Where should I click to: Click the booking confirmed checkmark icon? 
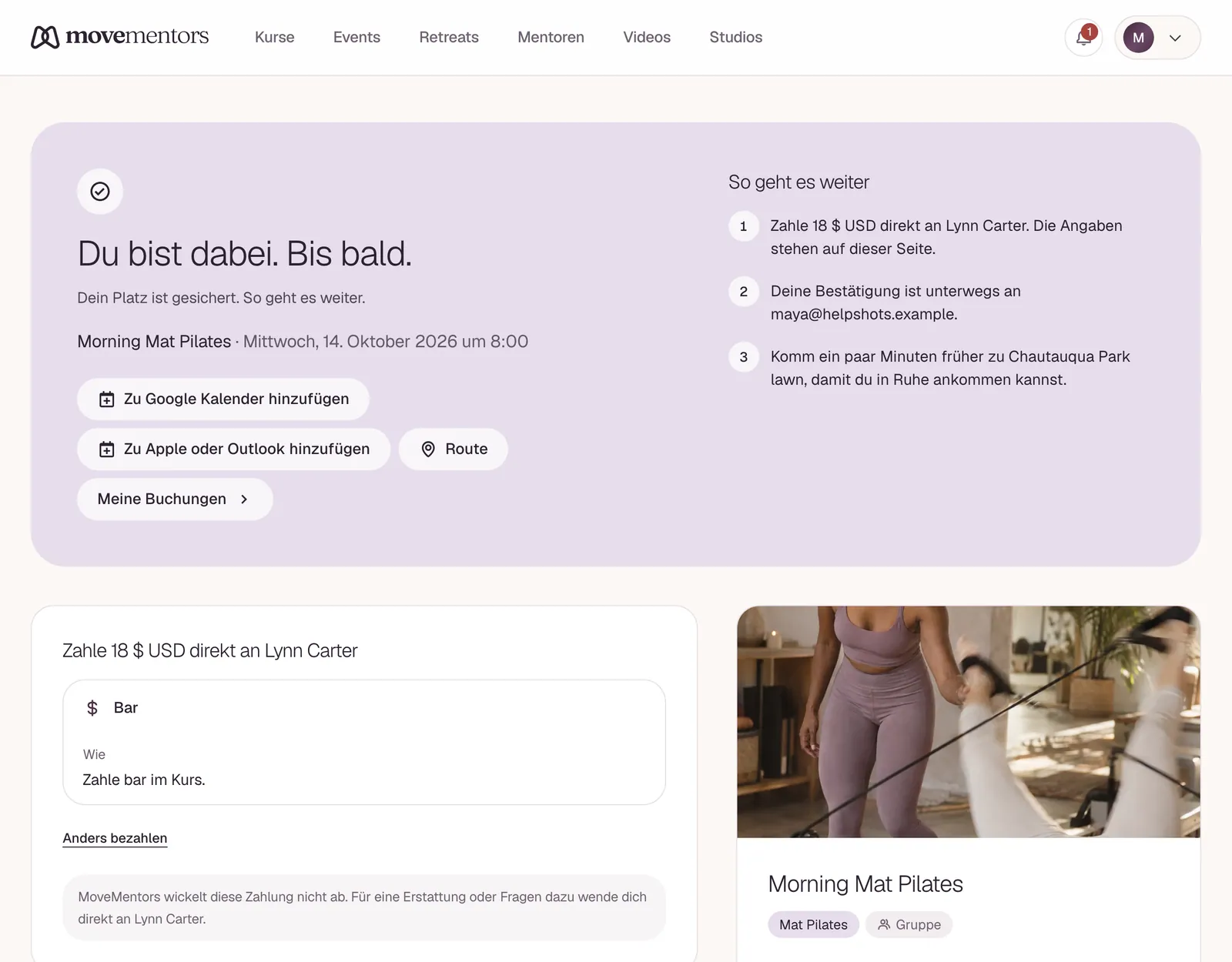100,192
